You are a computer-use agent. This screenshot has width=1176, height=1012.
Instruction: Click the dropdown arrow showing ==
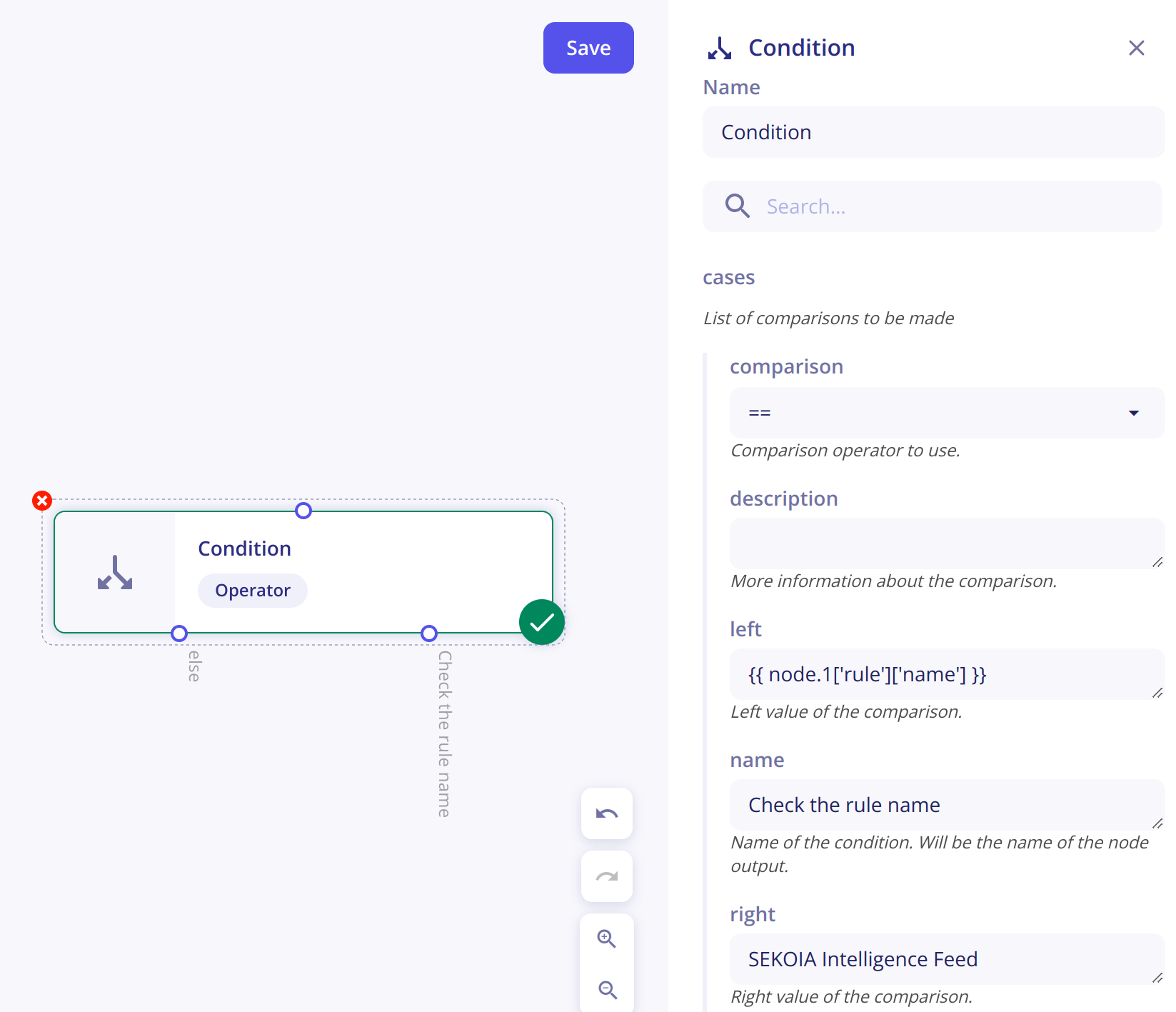pyautogui.click(x=1134, y=413)
